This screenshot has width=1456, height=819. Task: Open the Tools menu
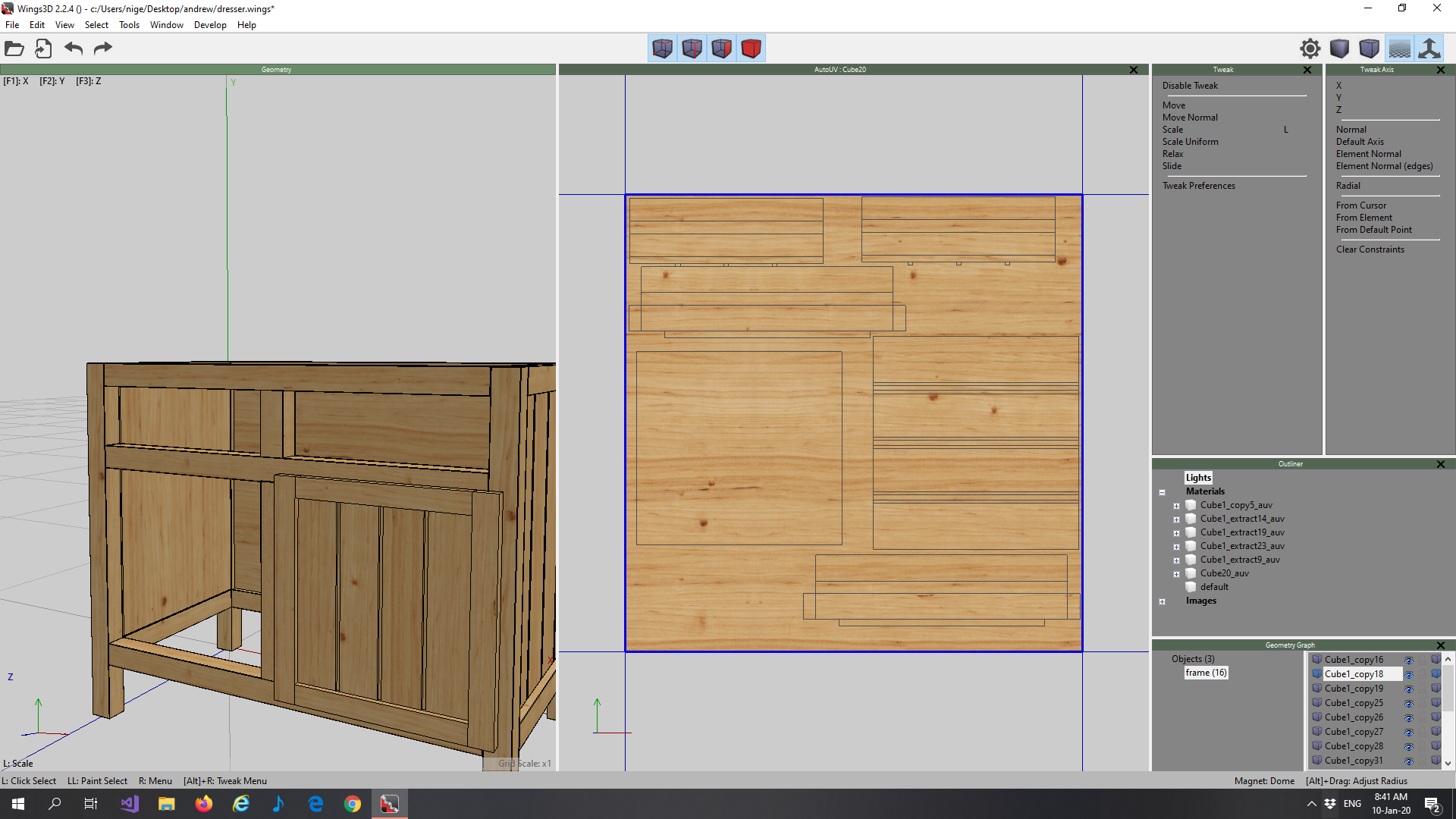pyautogui.click(x=129, y=25)
